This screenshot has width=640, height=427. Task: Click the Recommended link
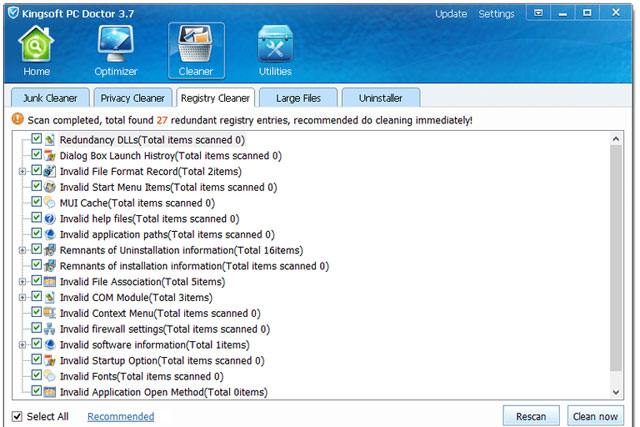(x=121, y=416)
